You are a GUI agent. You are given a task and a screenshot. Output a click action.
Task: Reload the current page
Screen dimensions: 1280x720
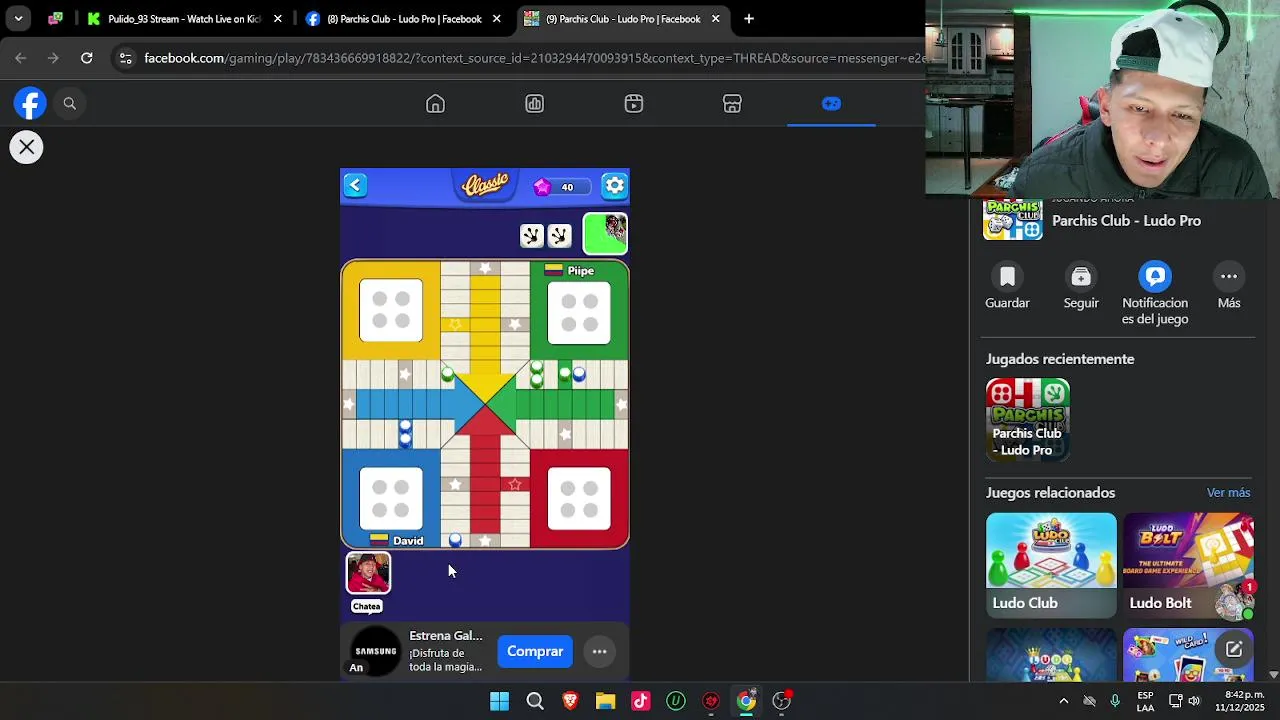tap(87, 58)
